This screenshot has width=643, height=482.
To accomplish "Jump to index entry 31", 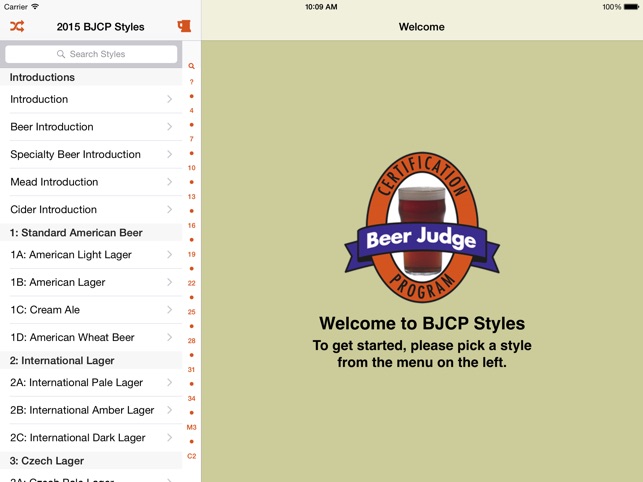I will (192, 370).
